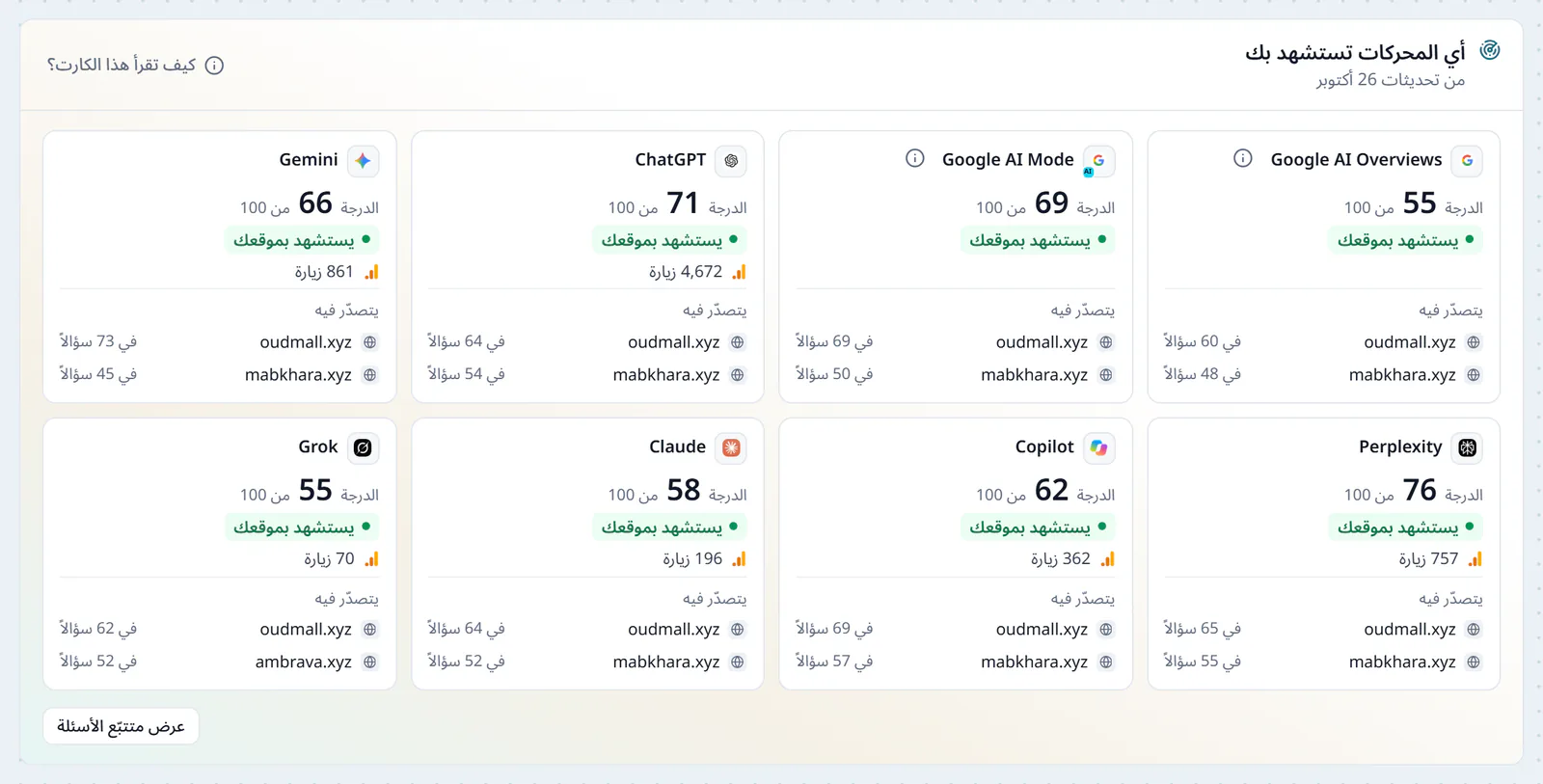
Task: Open info icon next to Google AI Mode
Action: [x=915, y=158]
